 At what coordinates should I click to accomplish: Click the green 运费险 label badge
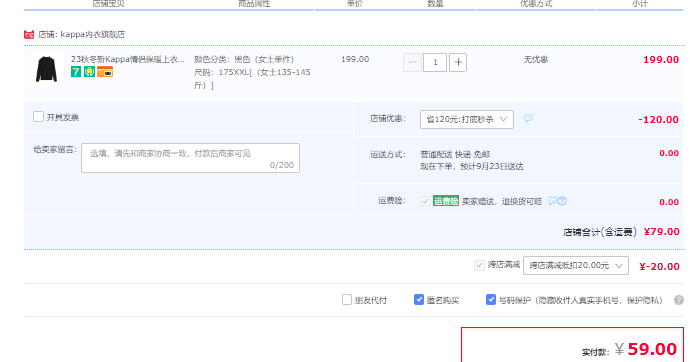pyautogui.click(x=446, y=201)
